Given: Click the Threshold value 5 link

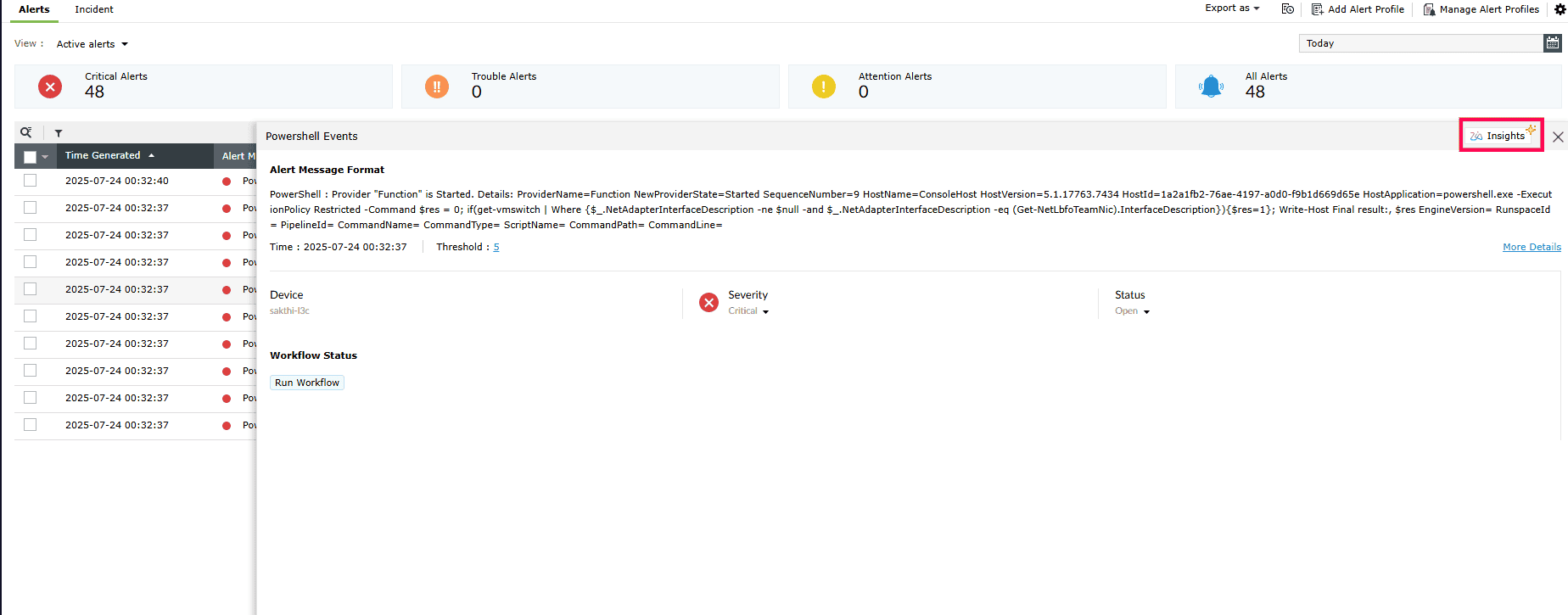Looking at the screenshot, I should point(496,248).
